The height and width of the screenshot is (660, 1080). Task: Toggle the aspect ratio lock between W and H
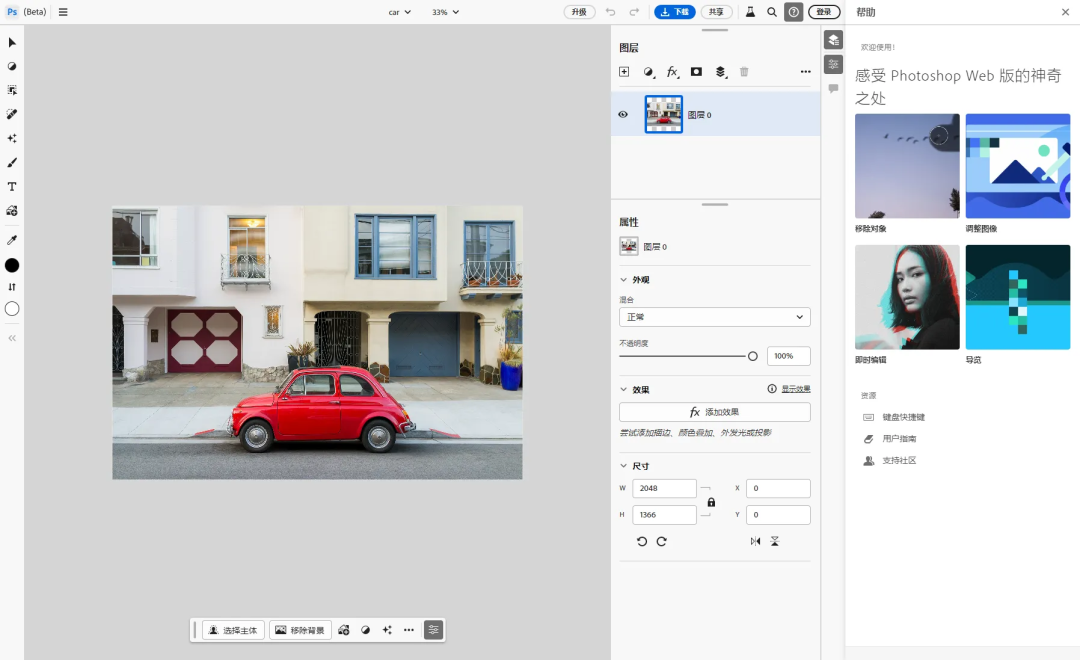pyautogui.click(x=711, y=502)
